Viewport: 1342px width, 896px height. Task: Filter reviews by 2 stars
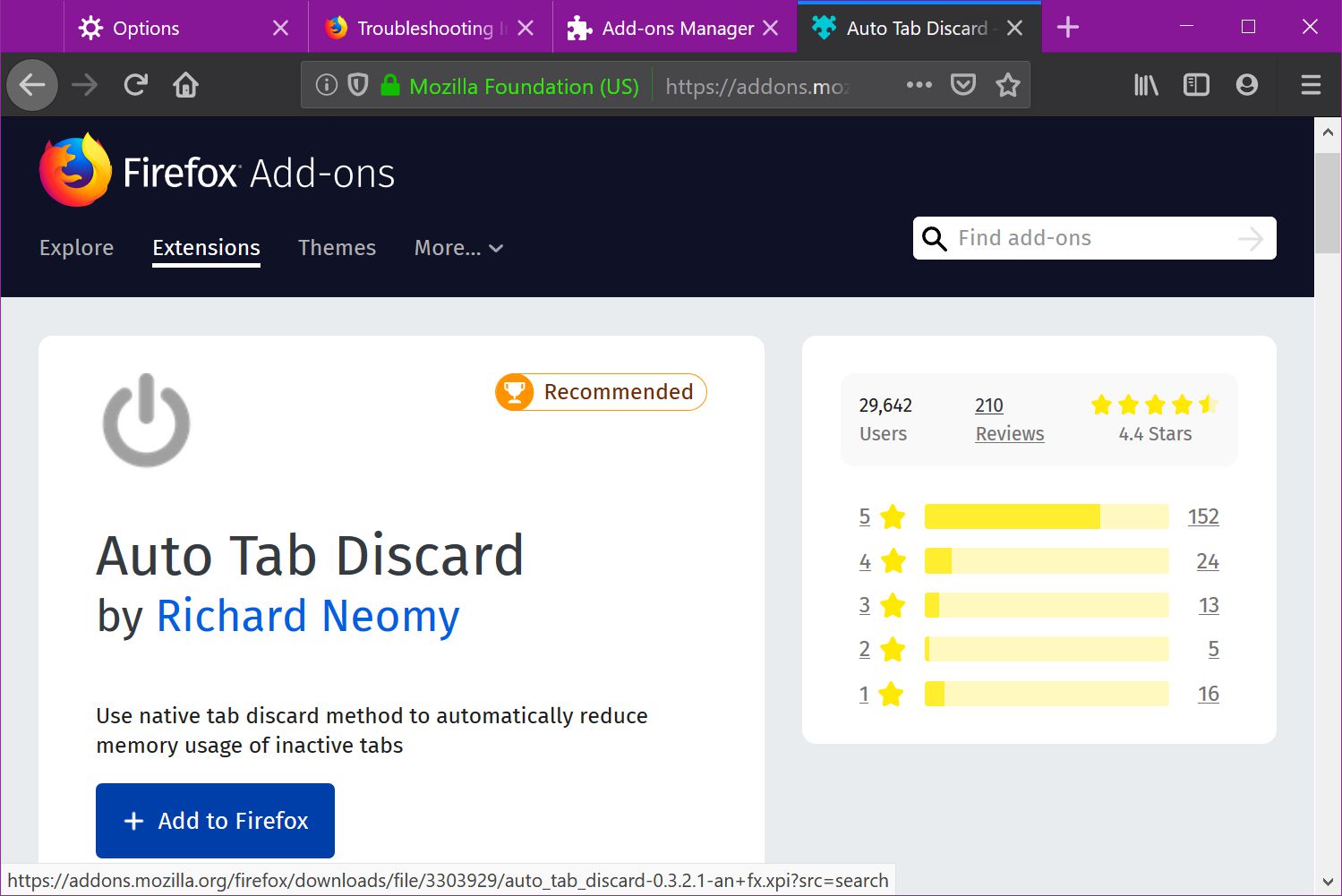882,649
